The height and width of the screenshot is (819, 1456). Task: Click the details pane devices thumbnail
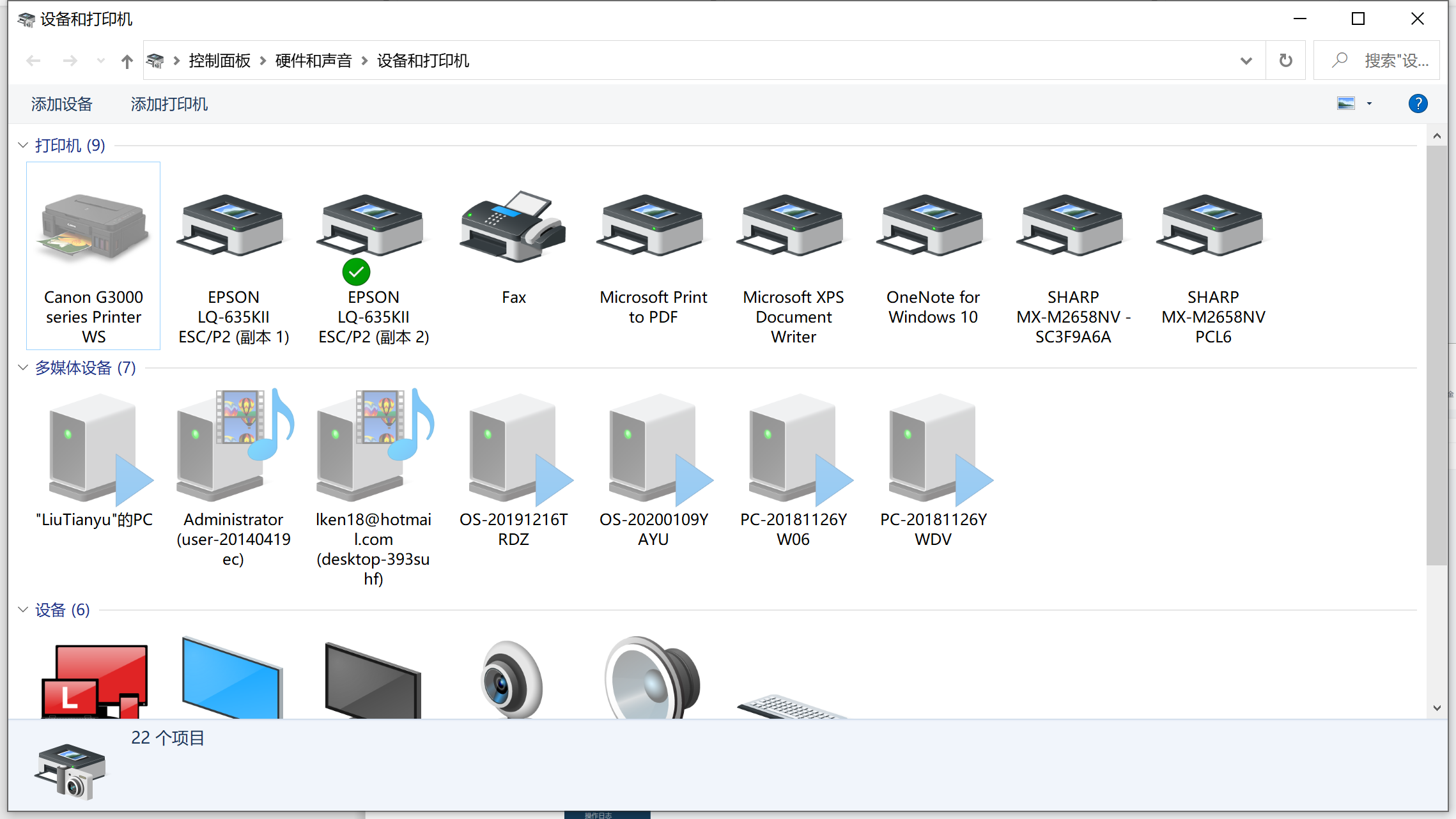coord(70,771)
